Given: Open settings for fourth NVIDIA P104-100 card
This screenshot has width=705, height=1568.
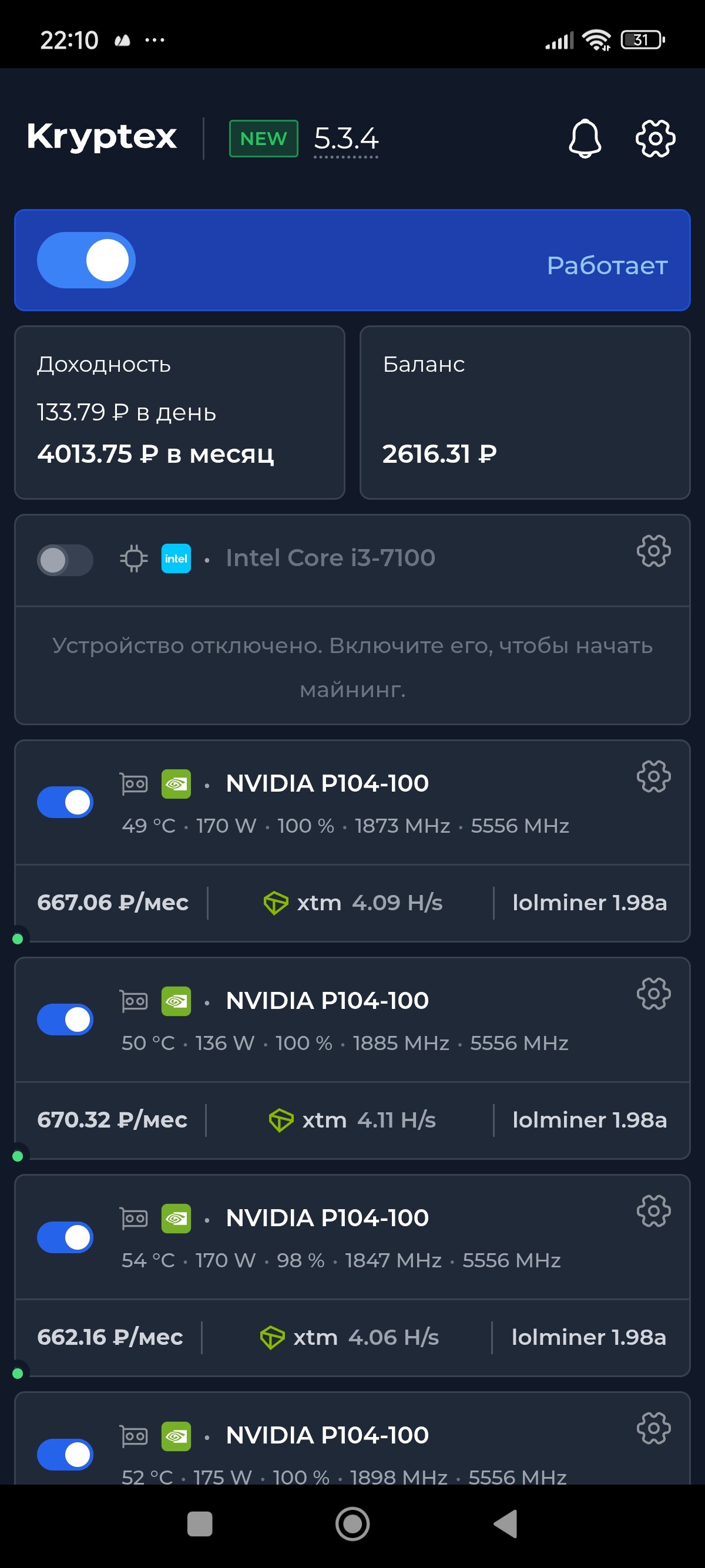Looking at the screenshot, I should click(x=653, y=1428).
